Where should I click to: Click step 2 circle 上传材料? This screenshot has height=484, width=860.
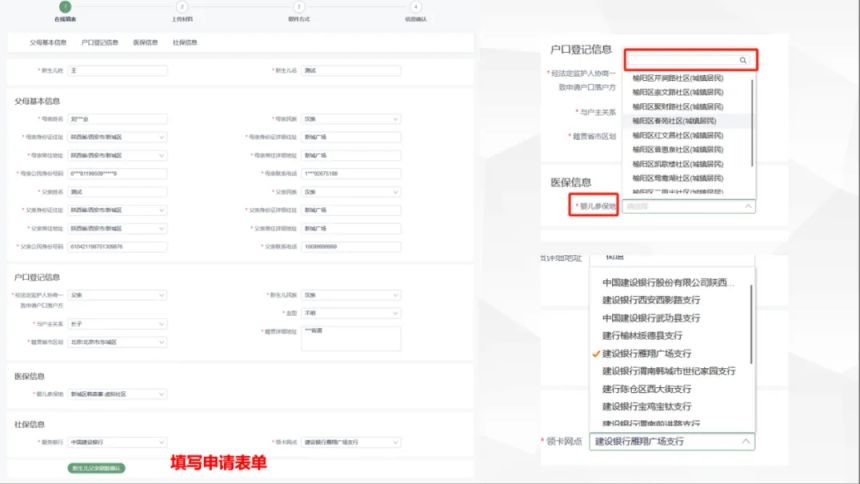[181, 7]
